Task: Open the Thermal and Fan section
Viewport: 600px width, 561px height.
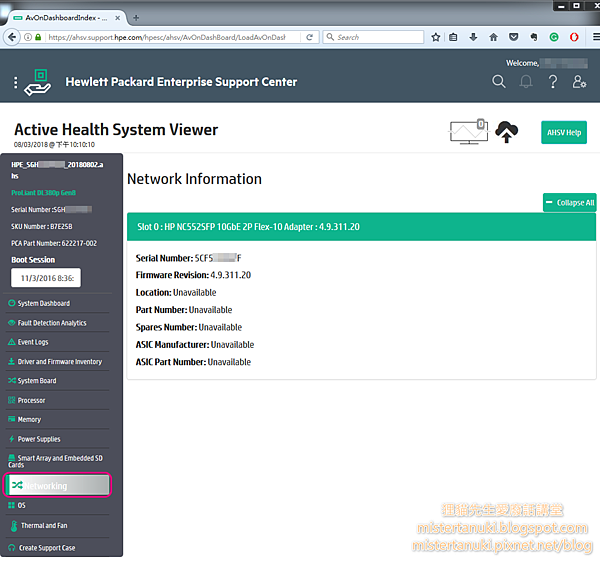Action: pyautogui.click(x=44, y=526)
